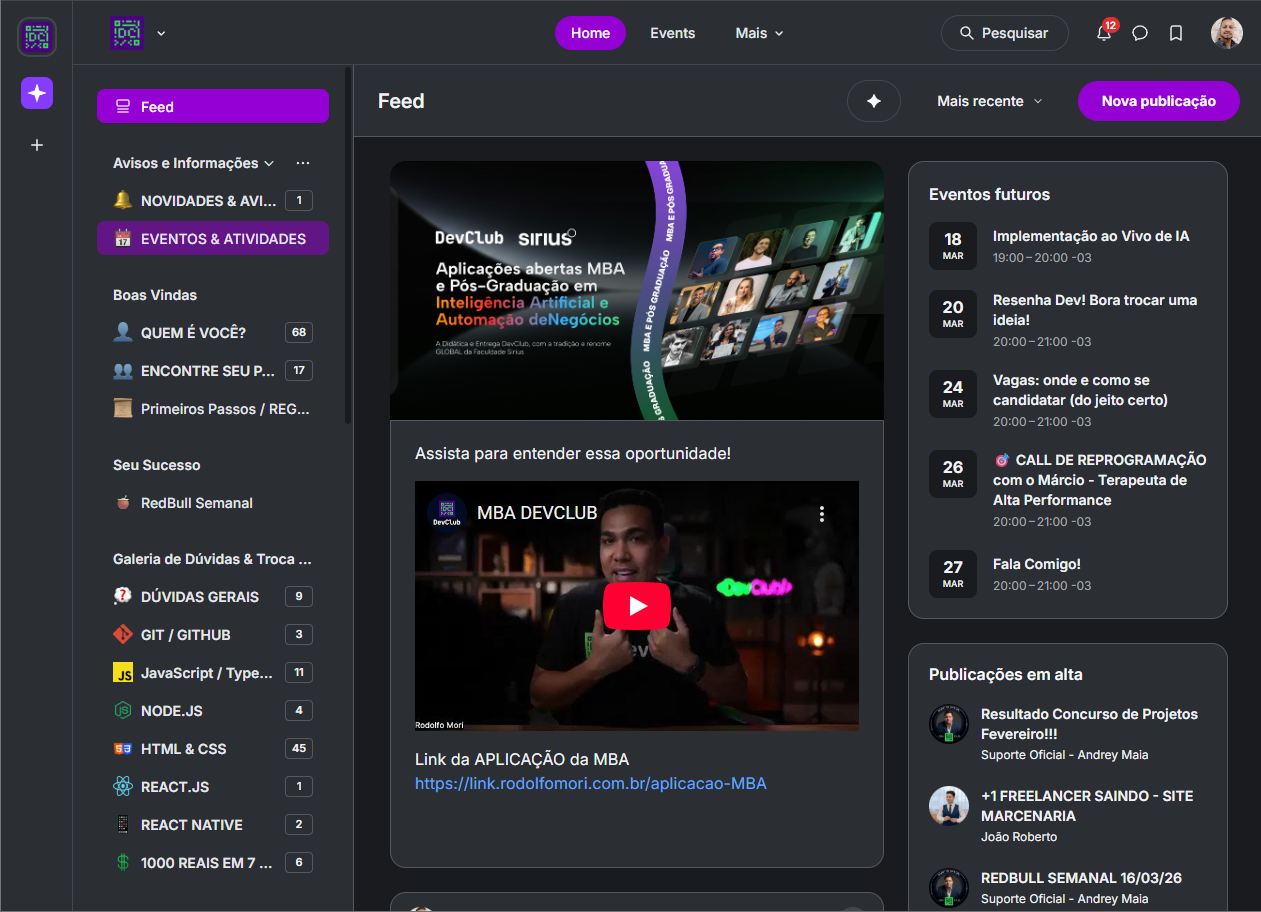The width and height of the screenshot is (1261, 912).
Task: Open direct messages chat bubble icon
Action: click(1140, 33)
